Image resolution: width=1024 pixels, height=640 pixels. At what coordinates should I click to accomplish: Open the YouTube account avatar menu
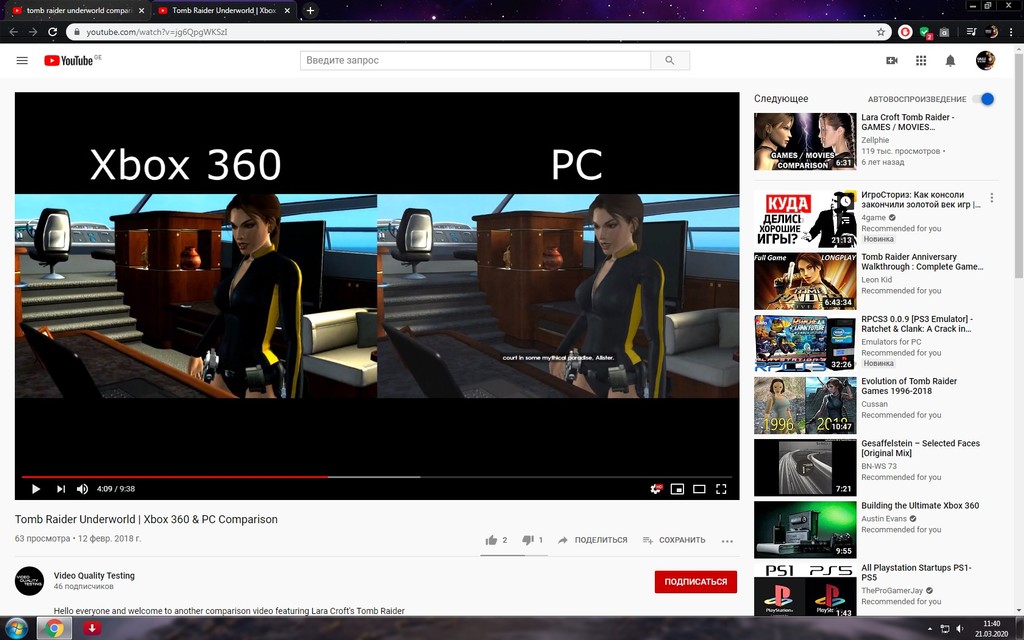click(x=985, y=60)
